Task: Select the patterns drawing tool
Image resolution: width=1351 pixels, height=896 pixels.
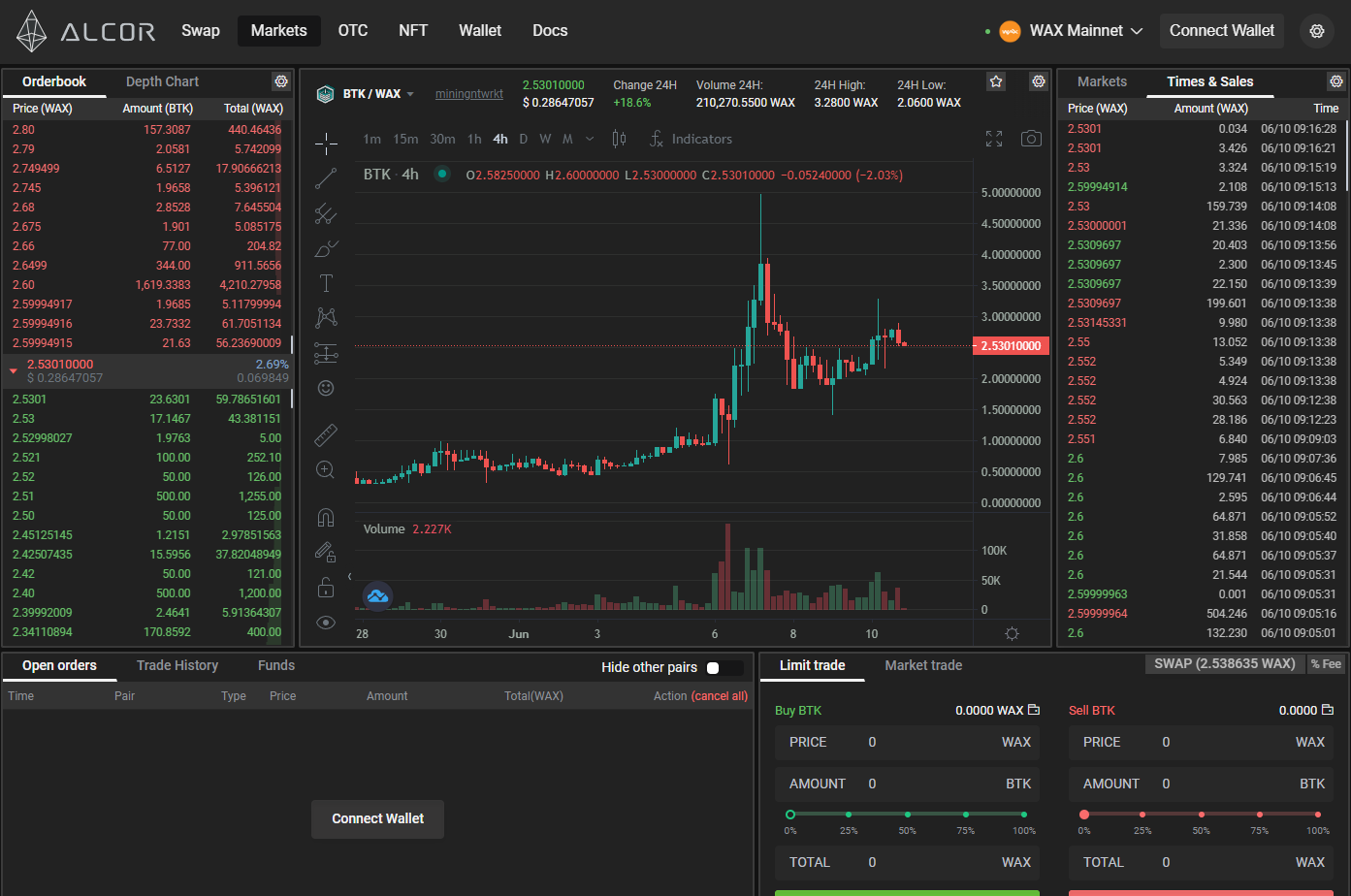Action: [x=326, y=318]
